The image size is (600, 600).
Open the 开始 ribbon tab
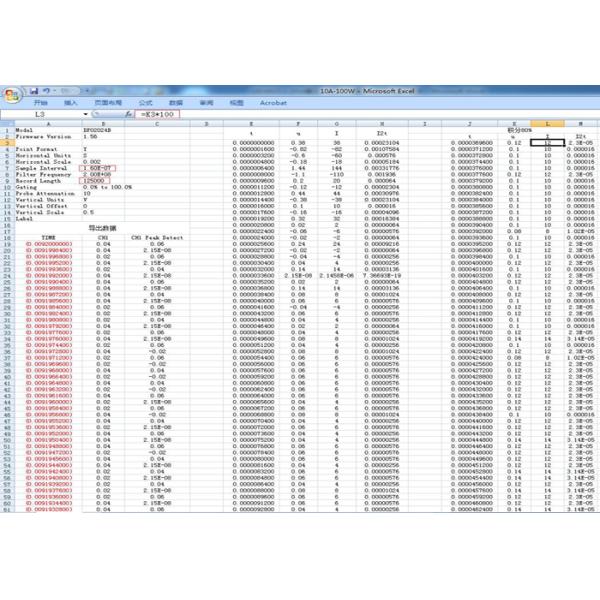[x=41, y=102]
